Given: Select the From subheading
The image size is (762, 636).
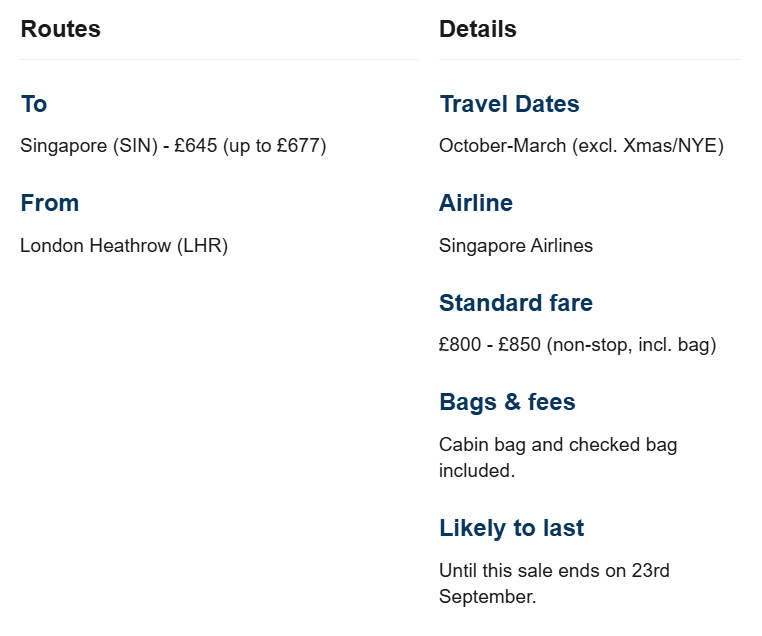Looking at the screenshot, I should tap(50, 203).
